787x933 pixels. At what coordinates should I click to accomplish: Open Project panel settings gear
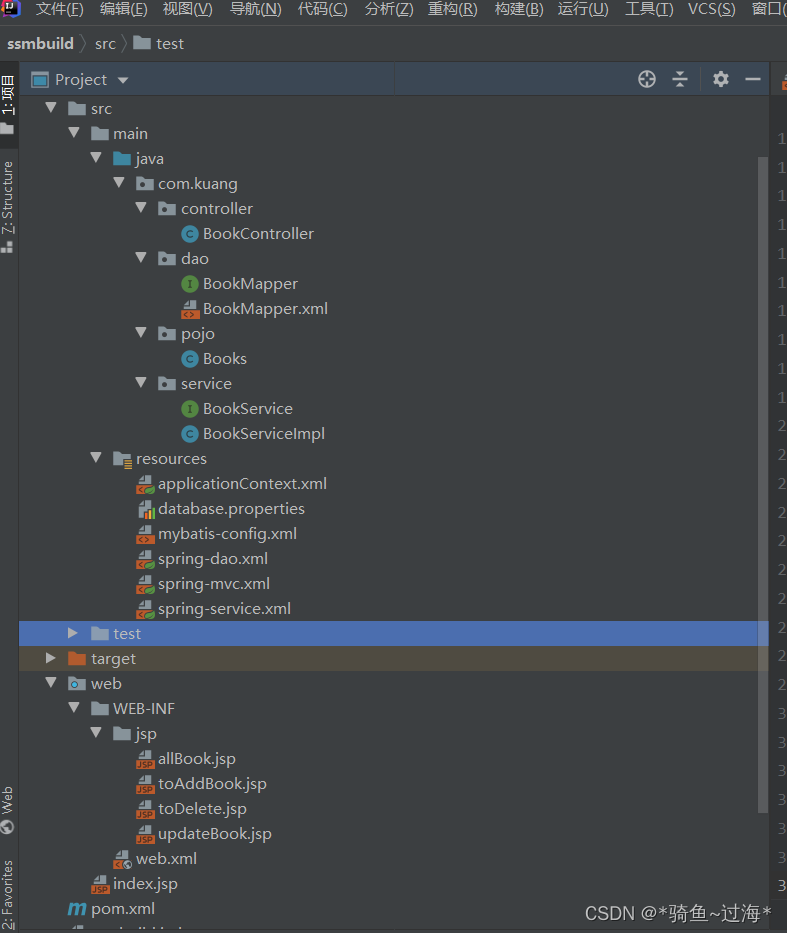tap(721, 79)
